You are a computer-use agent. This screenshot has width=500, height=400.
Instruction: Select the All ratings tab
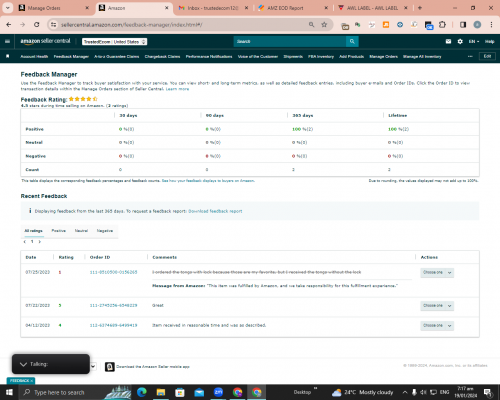(x=33, y=231)
